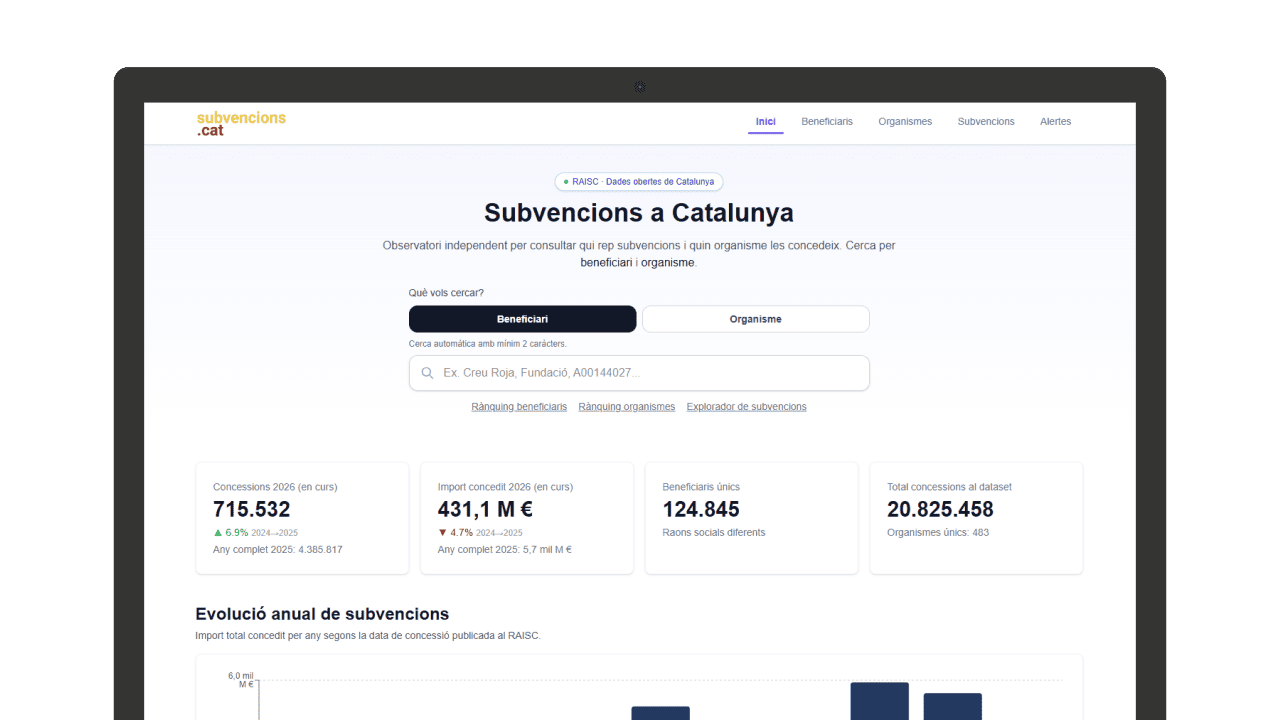The width and height of the screenshot is (1280, 720).
Task: Open the Rànquing organismes link
Action: pyautogui.click(x=626, y=407)
